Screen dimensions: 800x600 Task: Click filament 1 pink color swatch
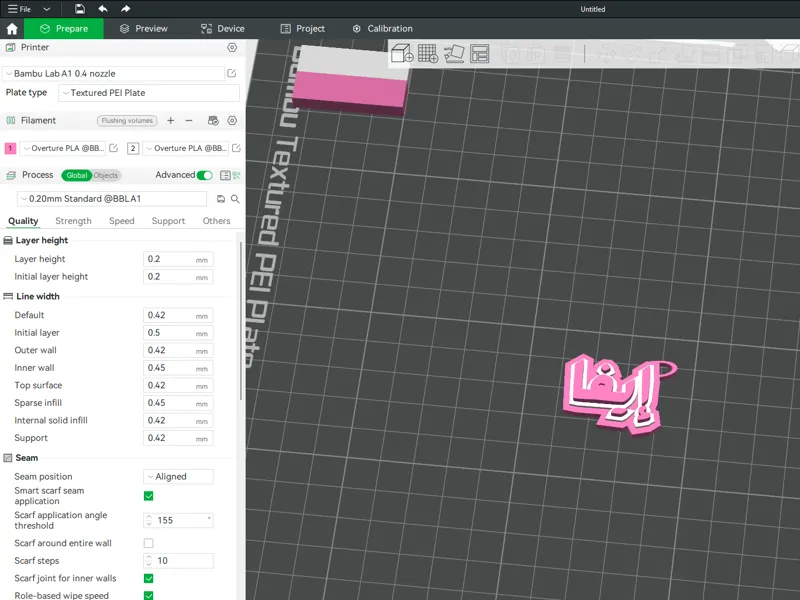(x=10, y=148)
